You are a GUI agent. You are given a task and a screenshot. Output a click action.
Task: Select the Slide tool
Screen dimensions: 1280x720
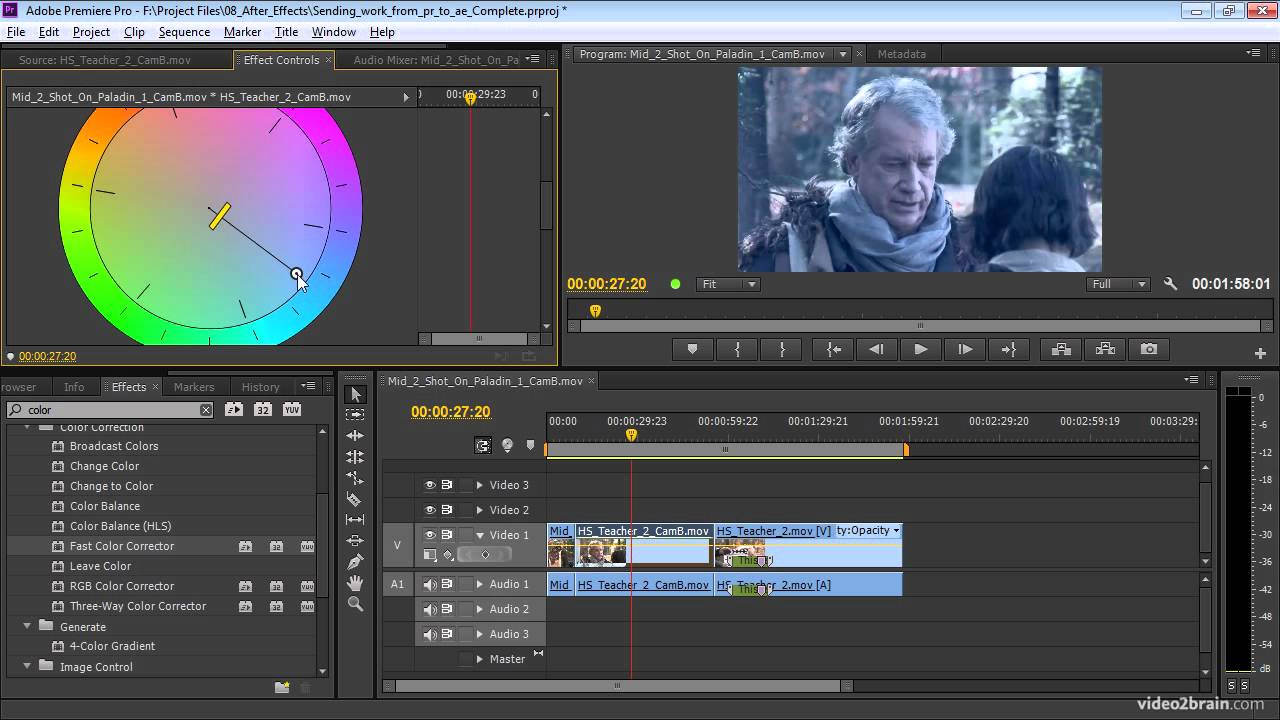pyautogui.click(x=355, y=541)
